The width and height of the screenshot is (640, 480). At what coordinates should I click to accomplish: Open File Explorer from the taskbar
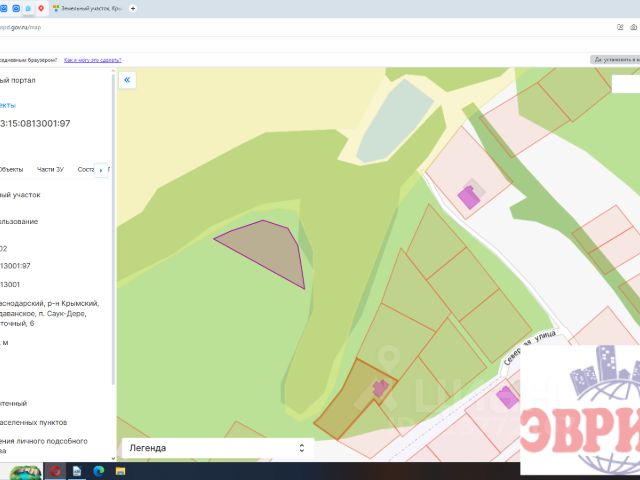[x=120, y=471]
